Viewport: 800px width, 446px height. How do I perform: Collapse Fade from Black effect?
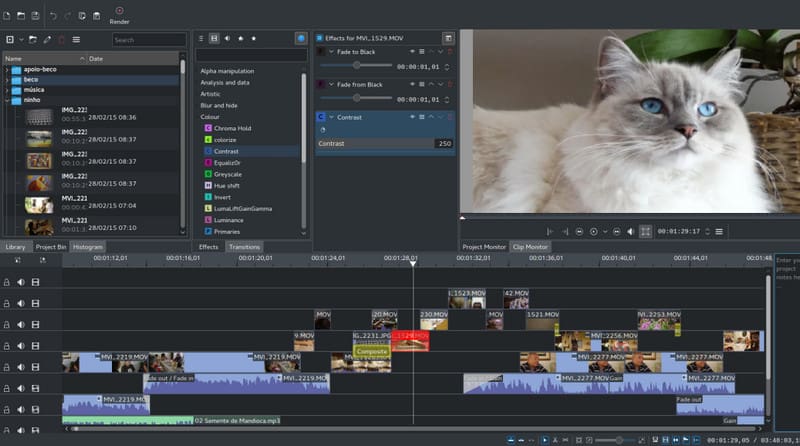(331, 84)
